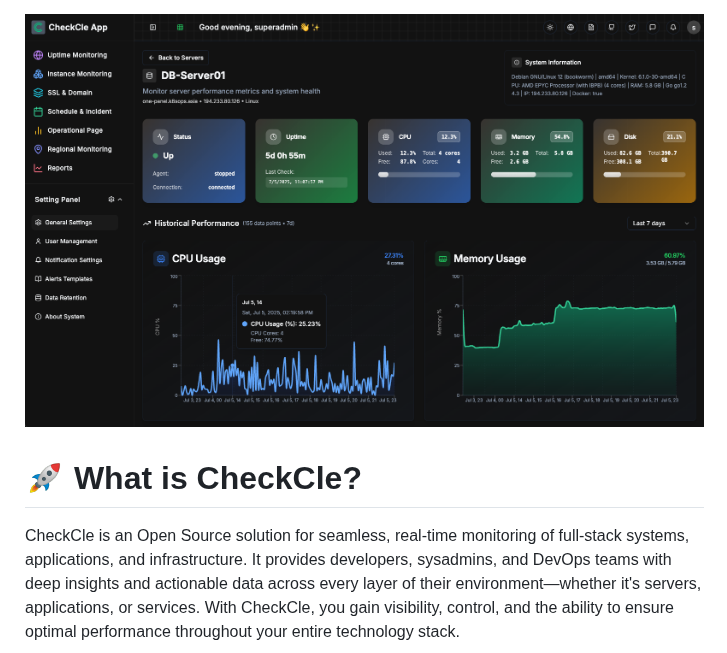The width and height of the screenshot is (727, 653).
Task: Switch theme with the sun icon
Action: pos(550,27)
